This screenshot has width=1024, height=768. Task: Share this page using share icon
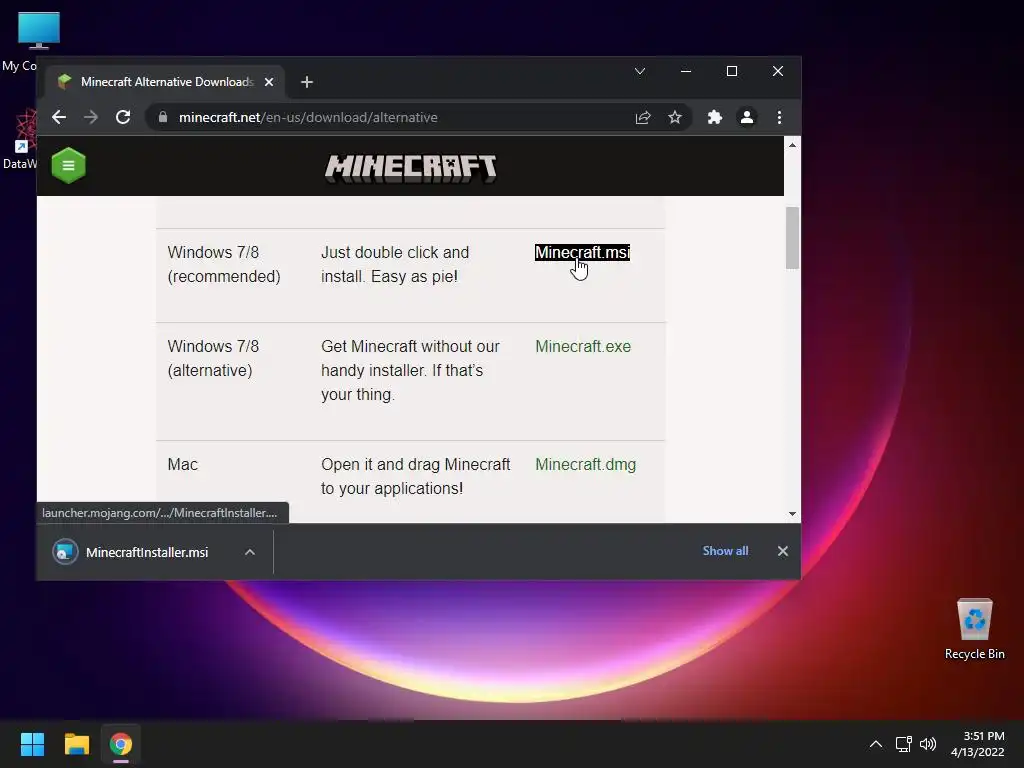[643, 118]
